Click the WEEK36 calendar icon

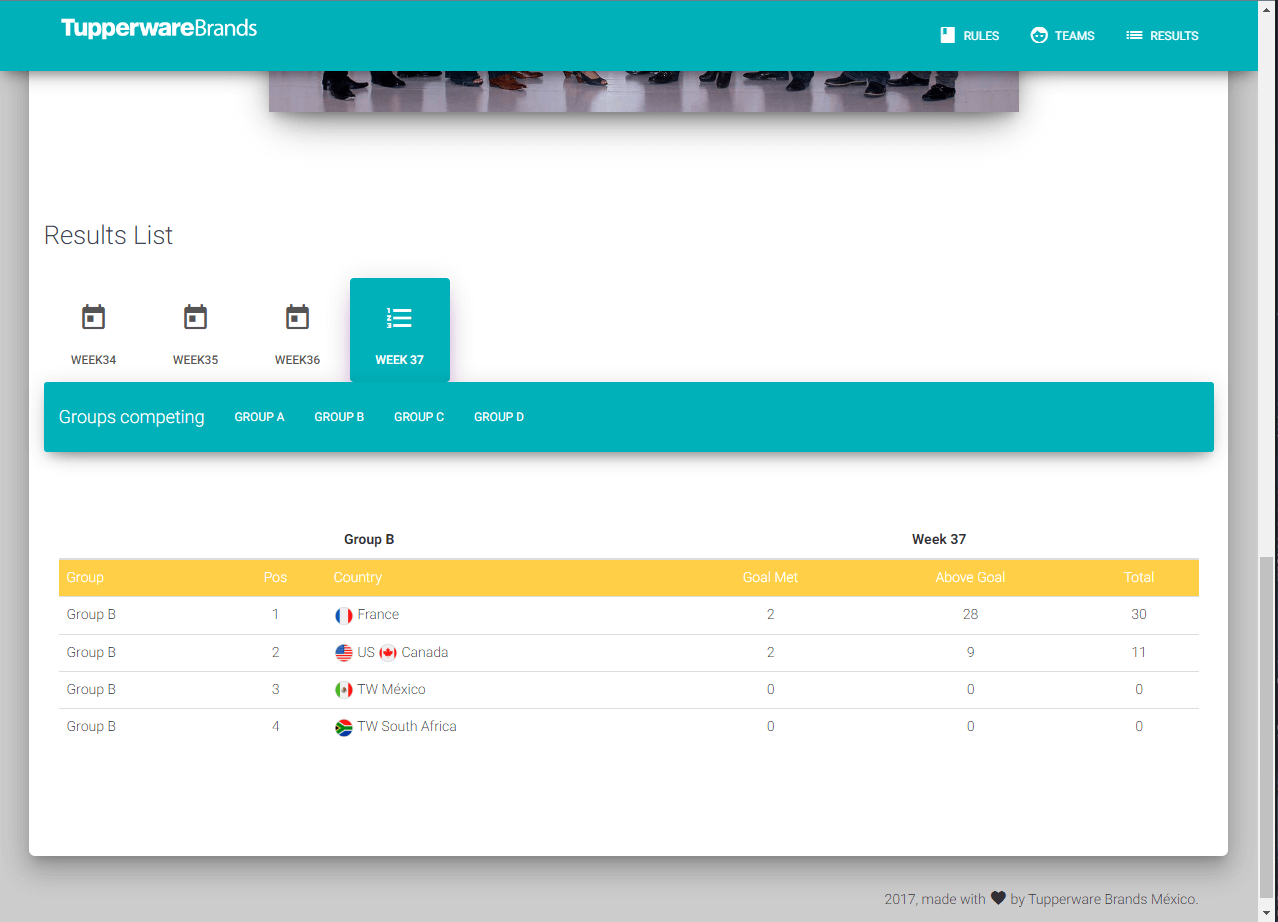[x=298, y=317]
